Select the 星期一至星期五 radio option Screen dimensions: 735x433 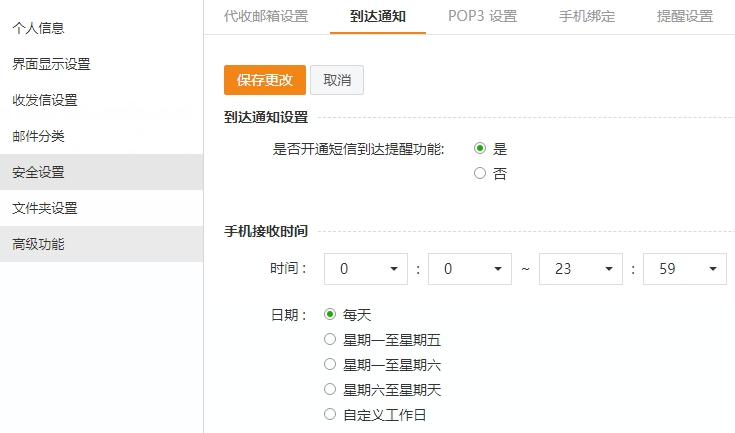click(331, 339)
